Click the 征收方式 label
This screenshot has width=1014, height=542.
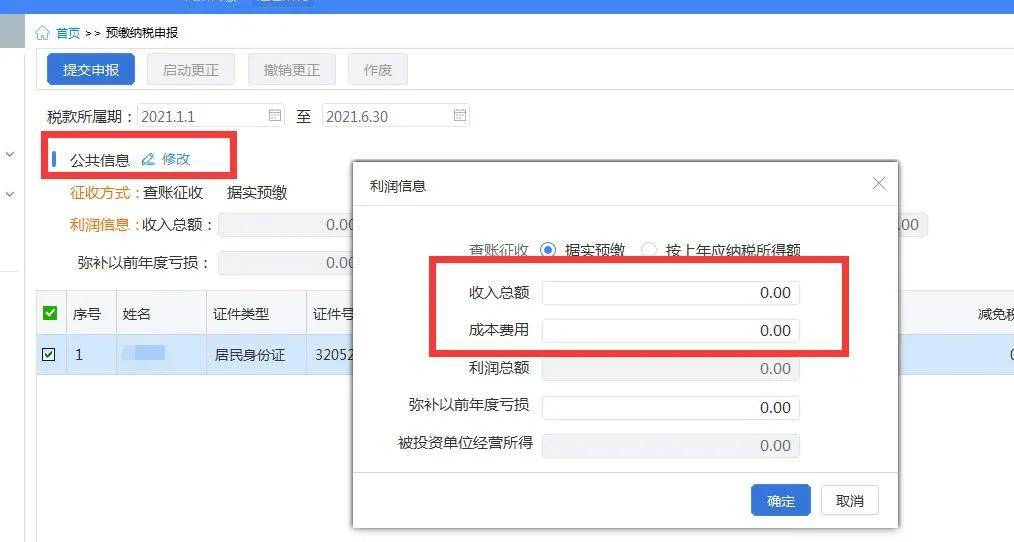pos(100,193)
